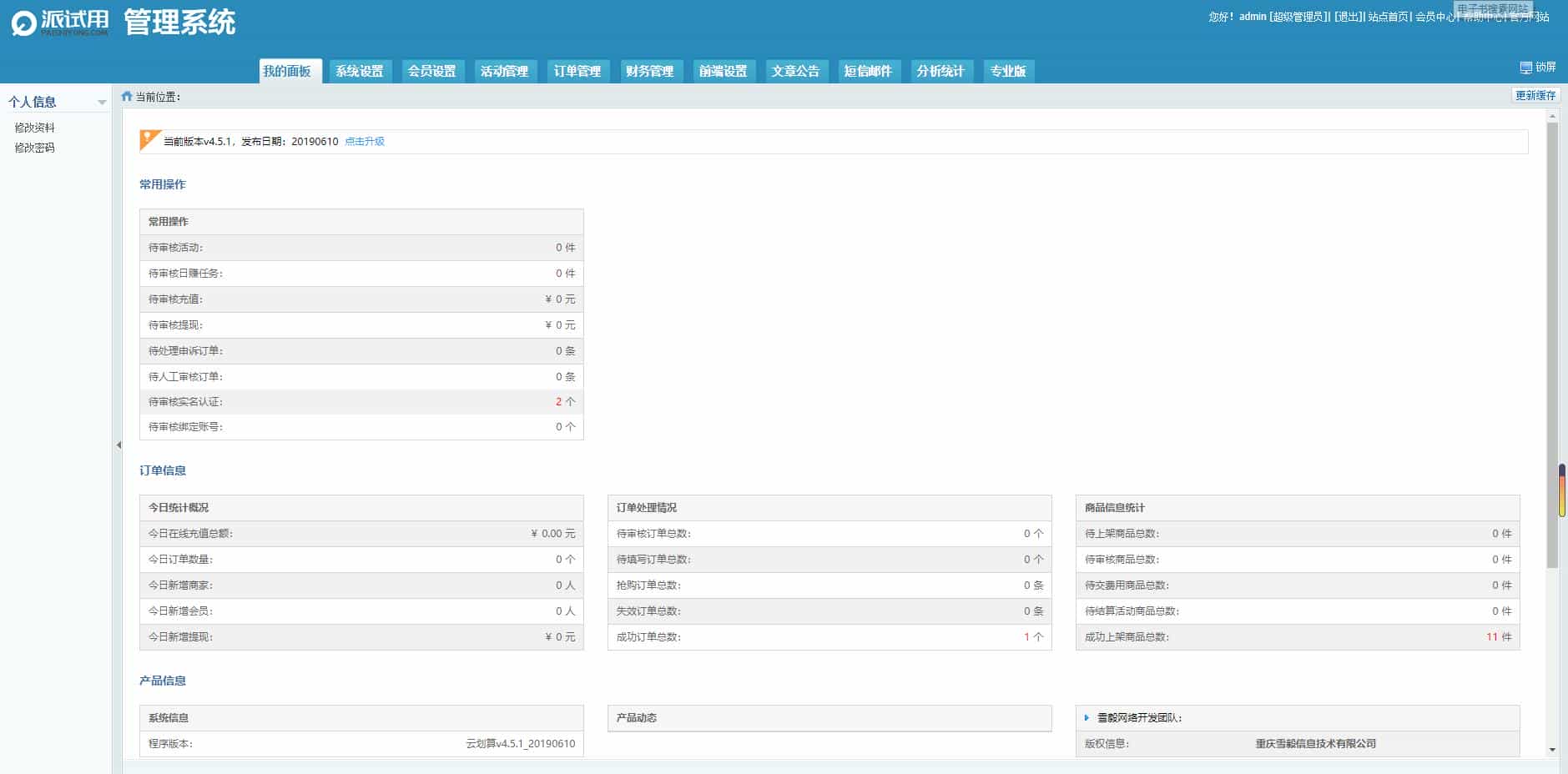Click the scrollbar up arrow
Image resolution: width=1568 pixels, height=774 pixels.
point(1552,115)
